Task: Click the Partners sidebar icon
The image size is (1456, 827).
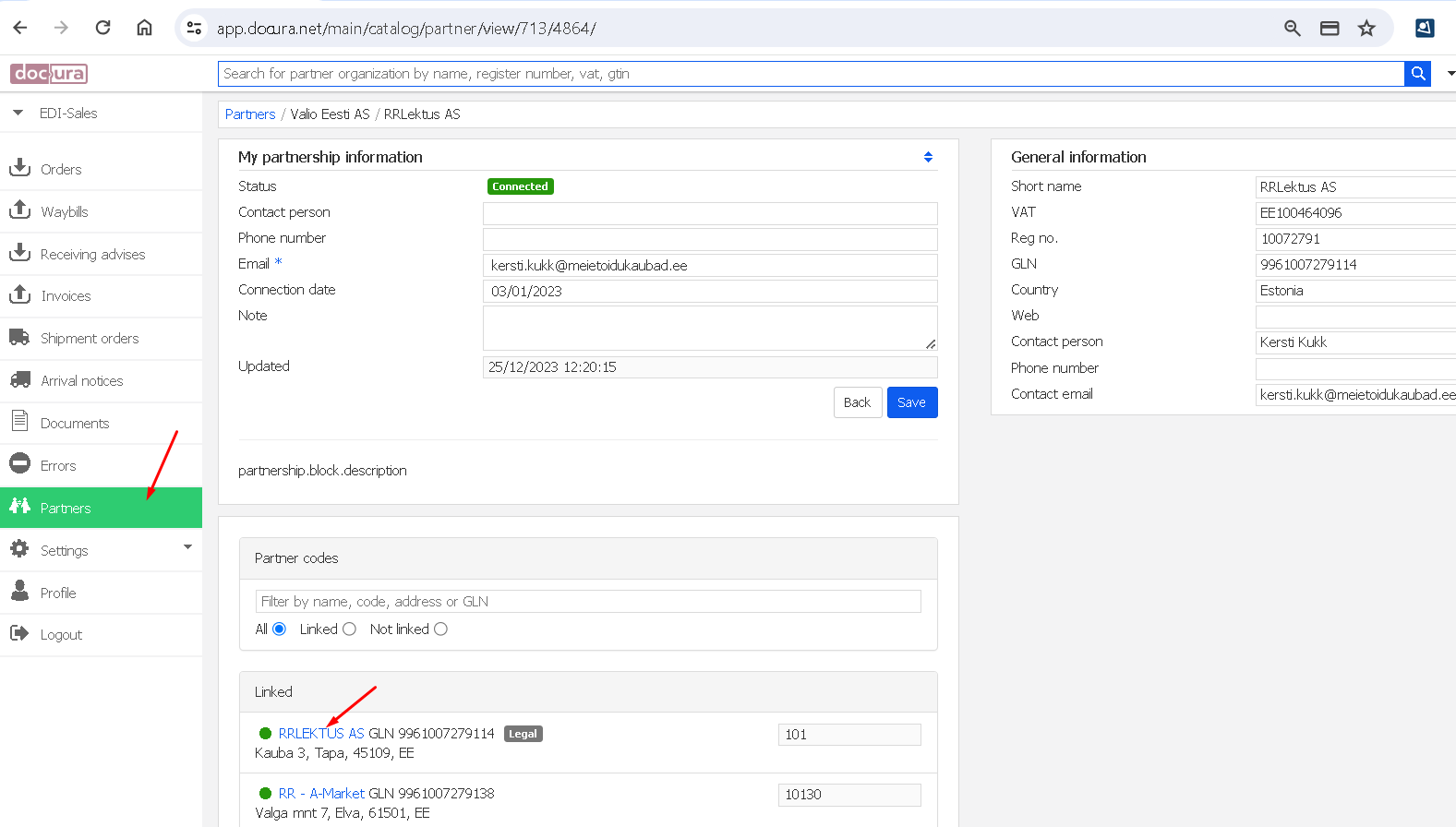Action: [19, 506]
